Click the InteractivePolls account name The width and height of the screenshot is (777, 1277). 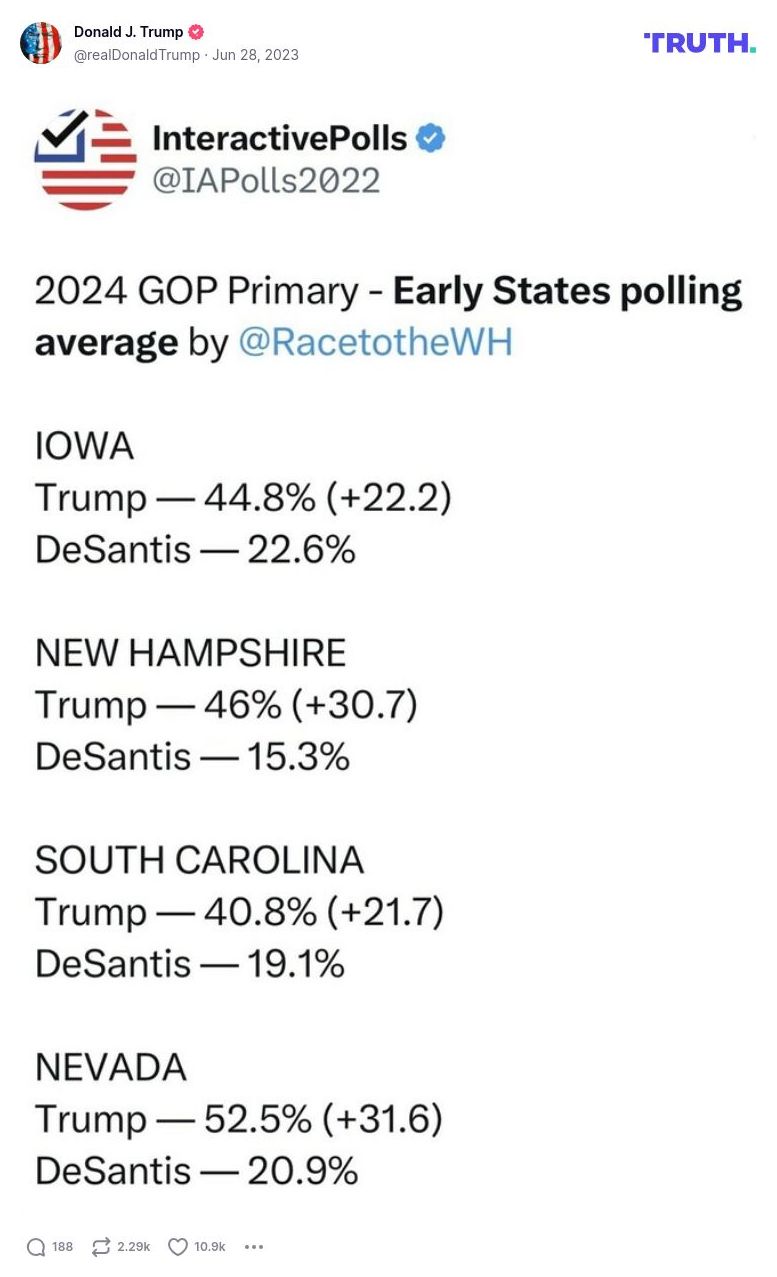(x=280, y=138)
